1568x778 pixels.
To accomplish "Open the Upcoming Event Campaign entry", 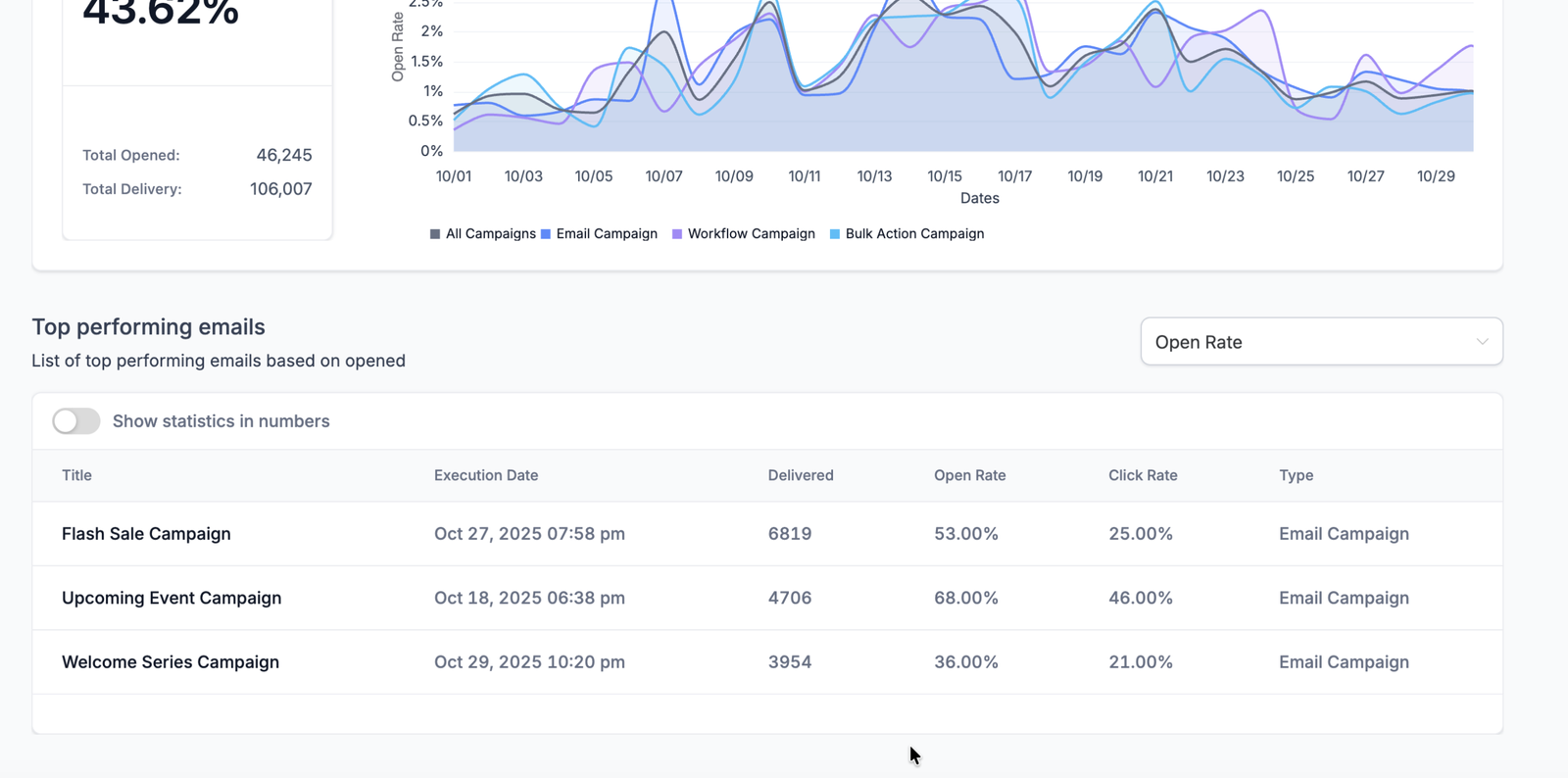I will click(x=171, y=598).
